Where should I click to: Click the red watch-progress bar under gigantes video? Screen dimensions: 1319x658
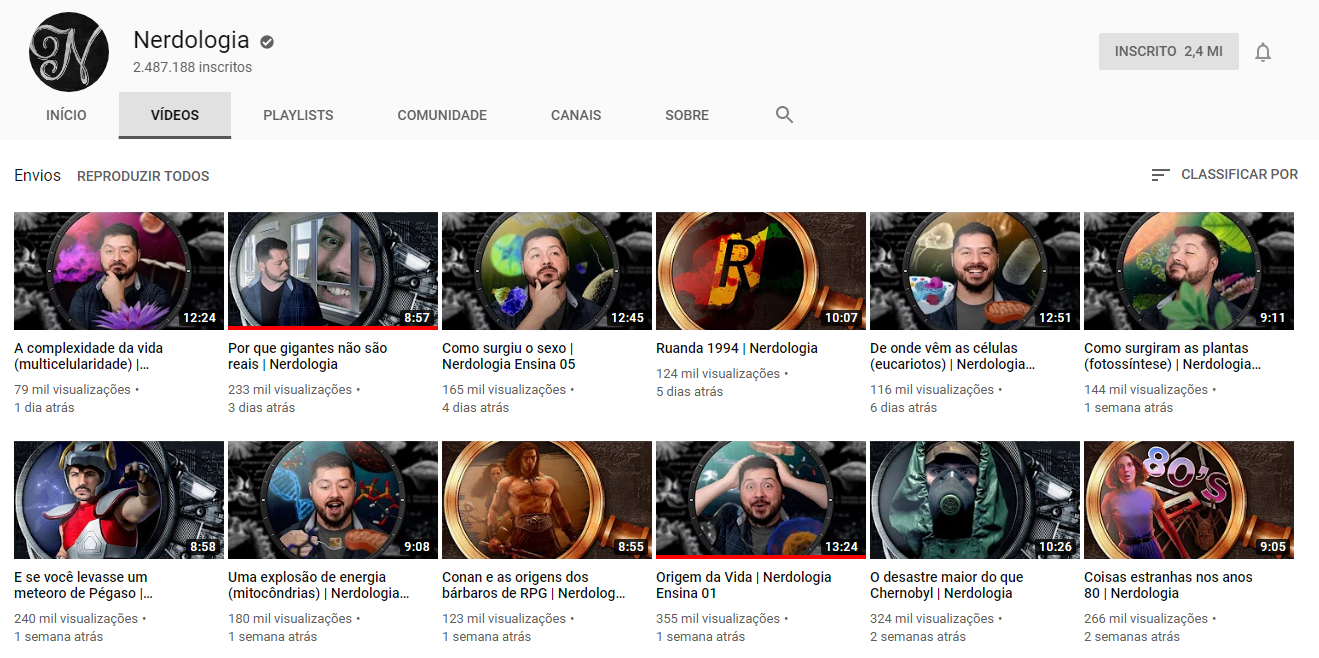tap(333, 328)
